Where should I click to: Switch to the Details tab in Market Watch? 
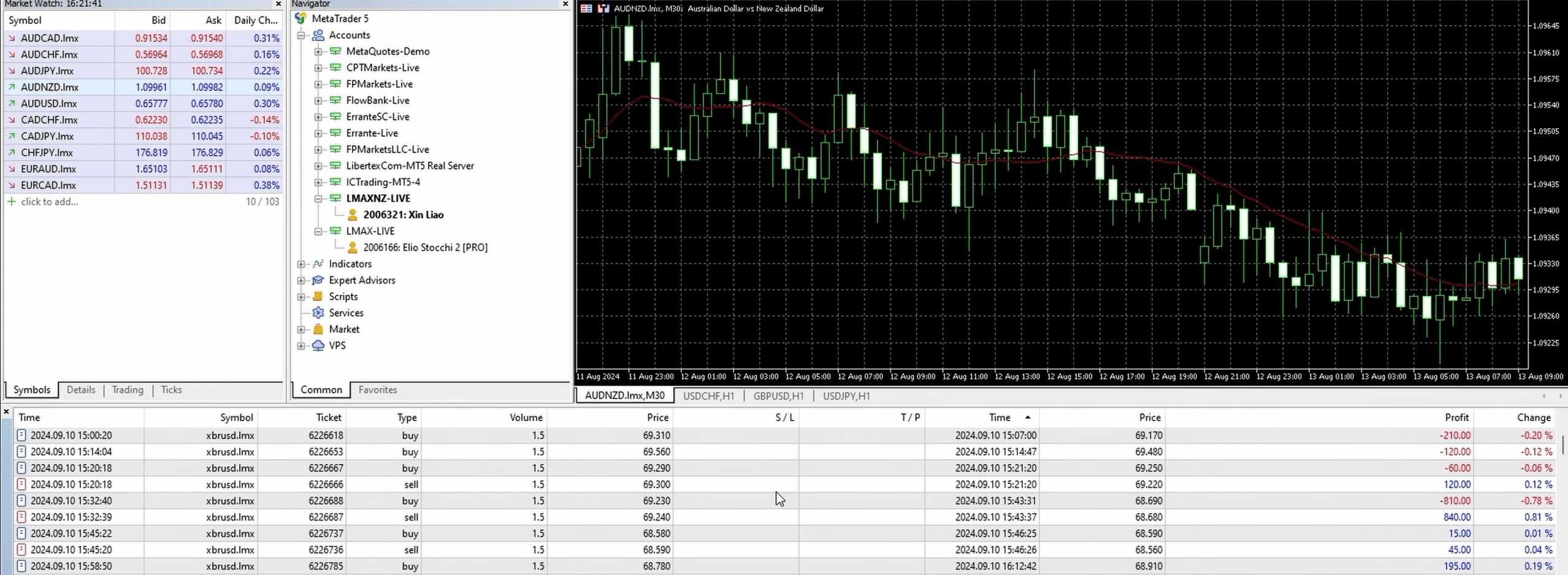[x=81, y=390]
